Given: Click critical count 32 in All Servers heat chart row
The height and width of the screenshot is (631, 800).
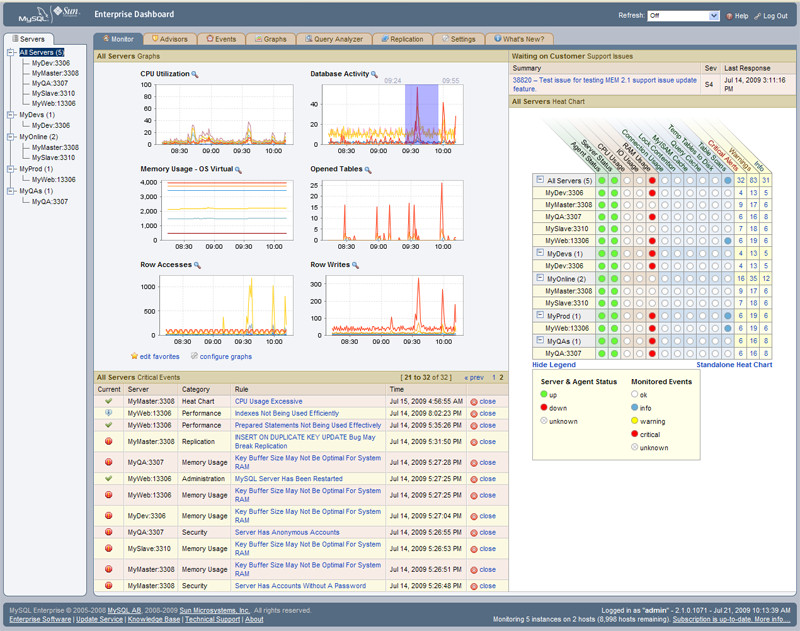Looking at the screenshot, I should click(741, 181).
